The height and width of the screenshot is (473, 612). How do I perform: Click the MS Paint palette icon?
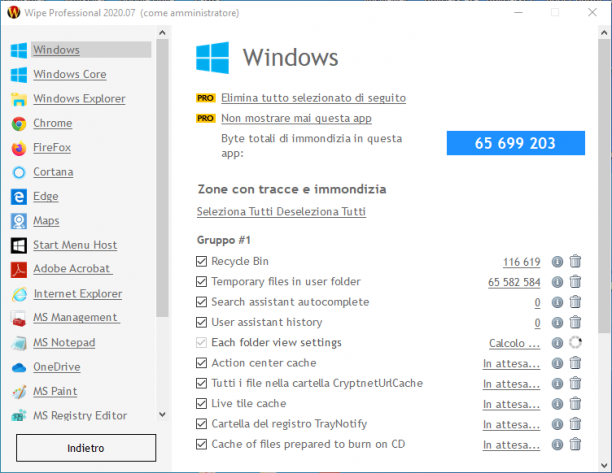pyautogui.click(x=19, y=392)
